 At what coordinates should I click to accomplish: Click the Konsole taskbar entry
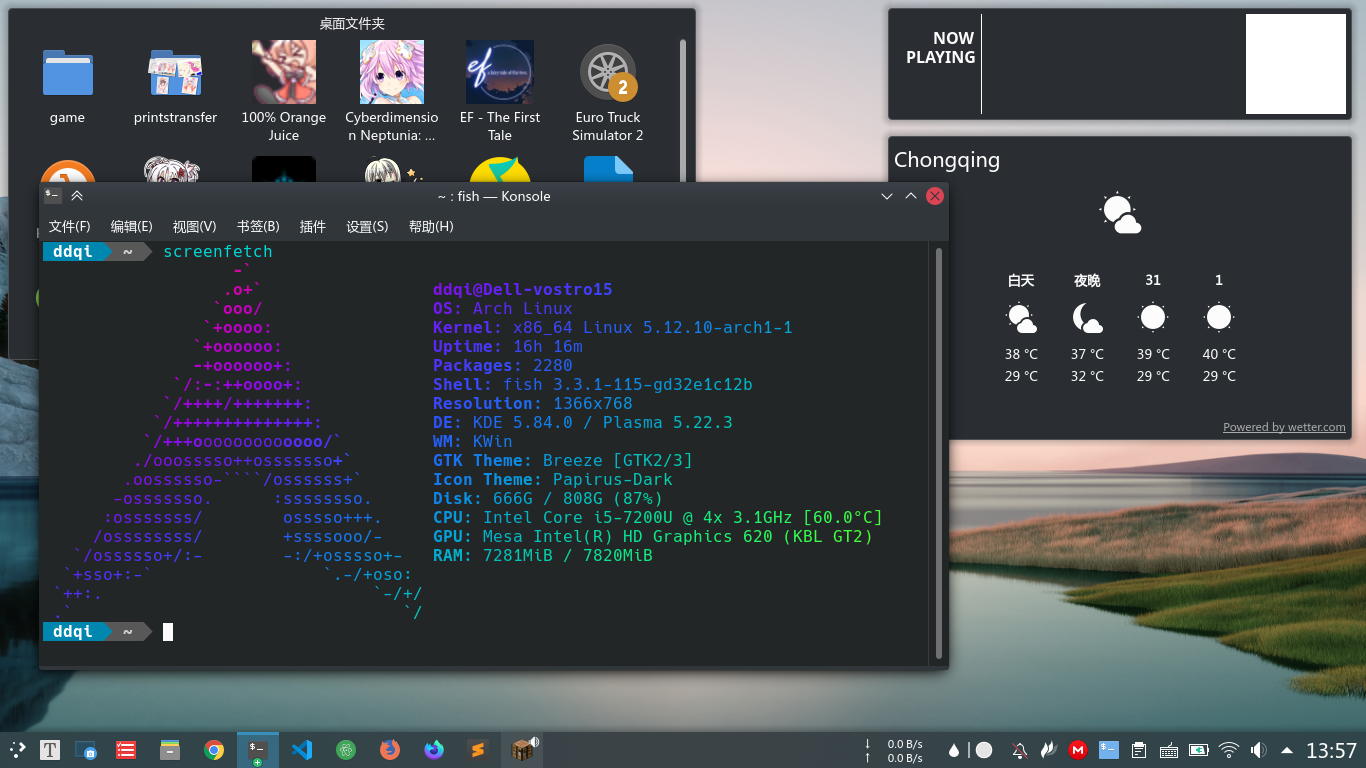coord(257,749)
